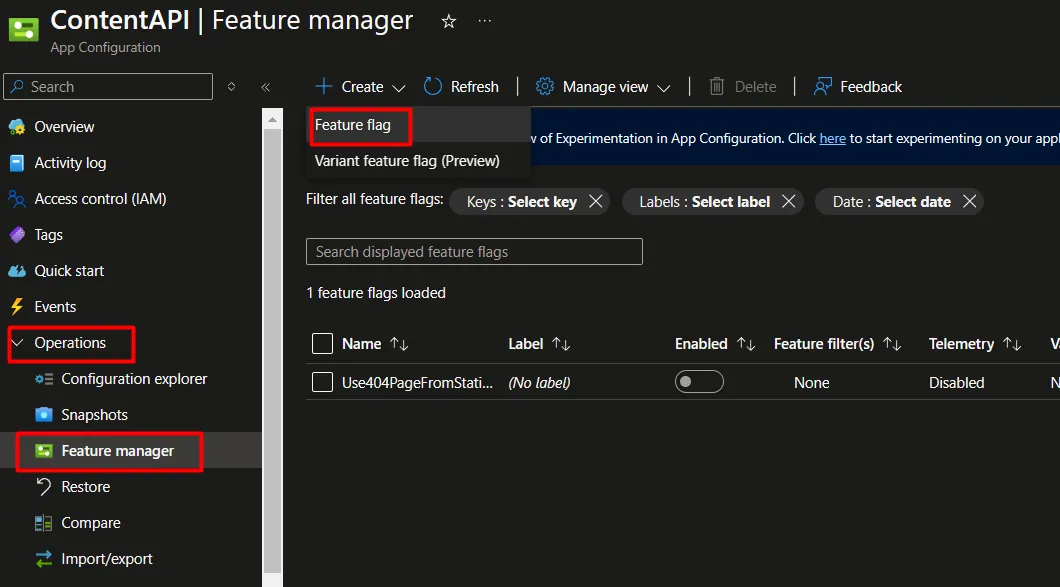Toggle the Enabled switch for Use404PageFromStatic flag
This screenshot has height=587, width=1060.
click(699, 381)
